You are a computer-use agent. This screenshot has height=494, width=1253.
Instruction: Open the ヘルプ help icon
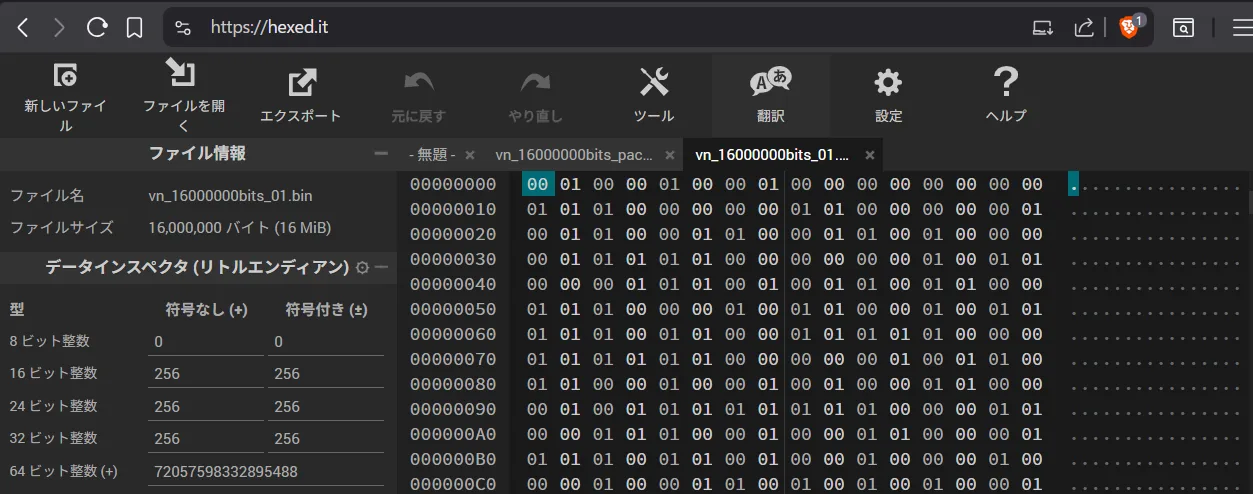coord(1006,81)
